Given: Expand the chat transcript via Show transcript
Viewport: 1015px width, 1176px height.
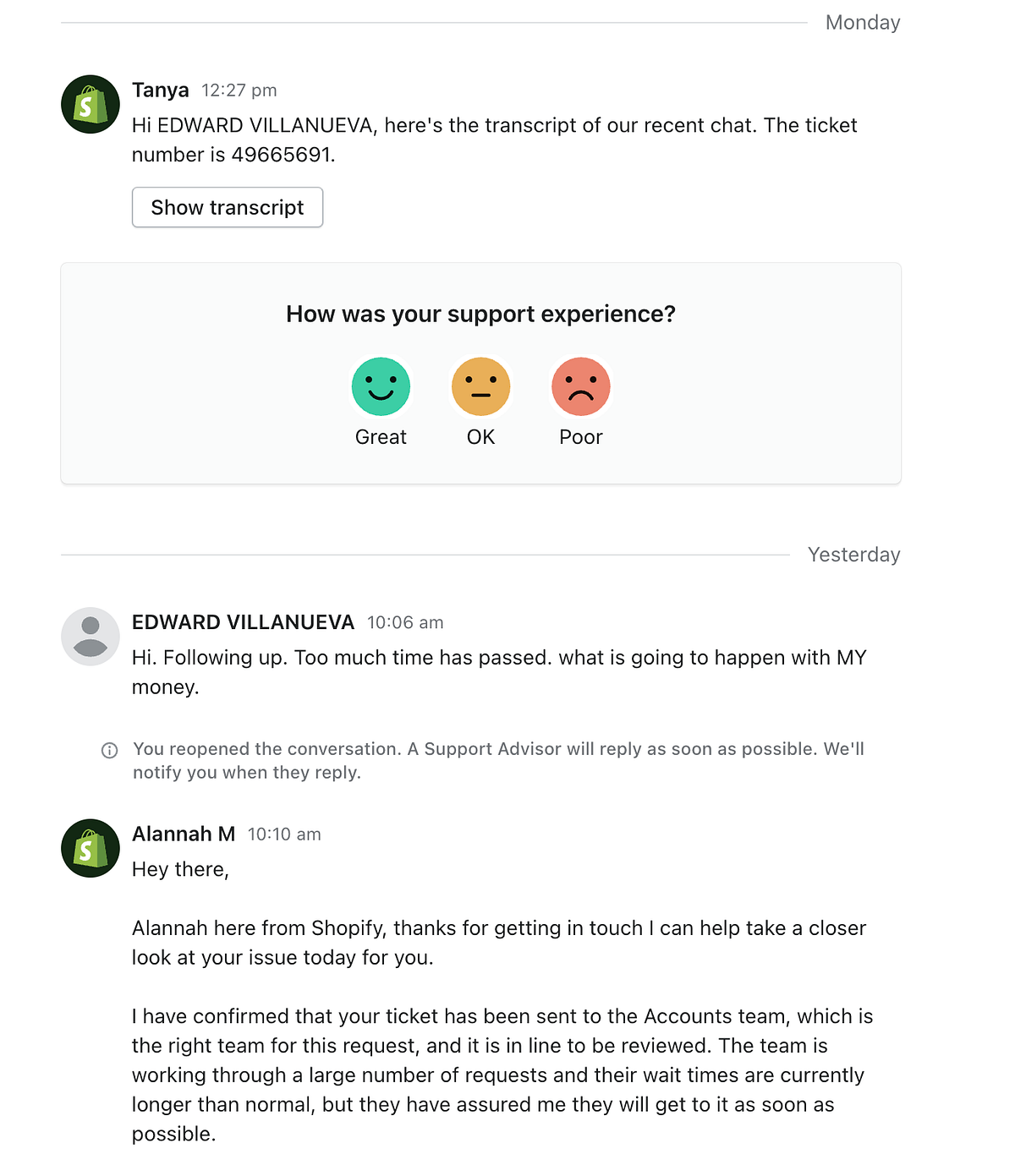Looking at the screenshot, I should point(227,207).
